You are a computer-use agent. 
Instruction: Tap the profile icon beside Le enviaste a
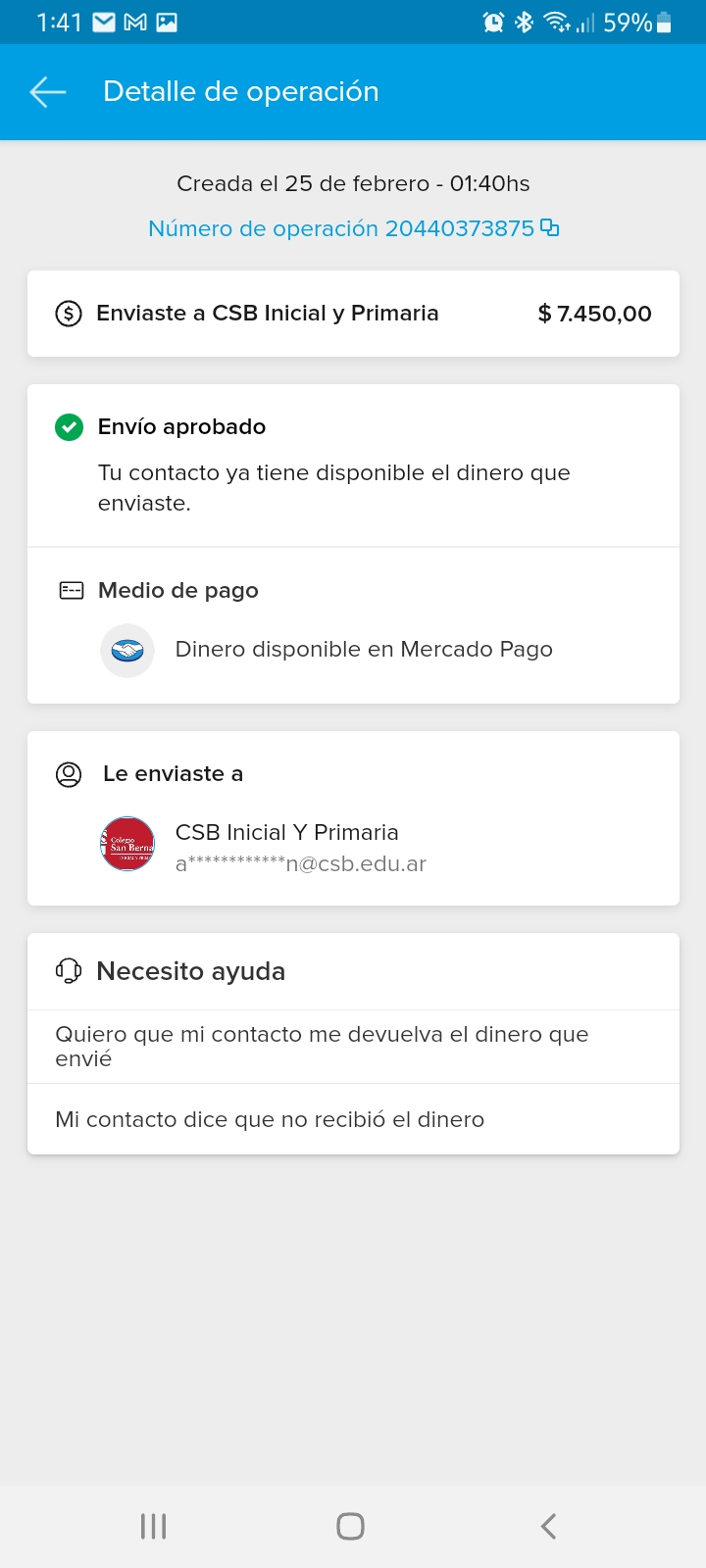click(x=69, y=774)
